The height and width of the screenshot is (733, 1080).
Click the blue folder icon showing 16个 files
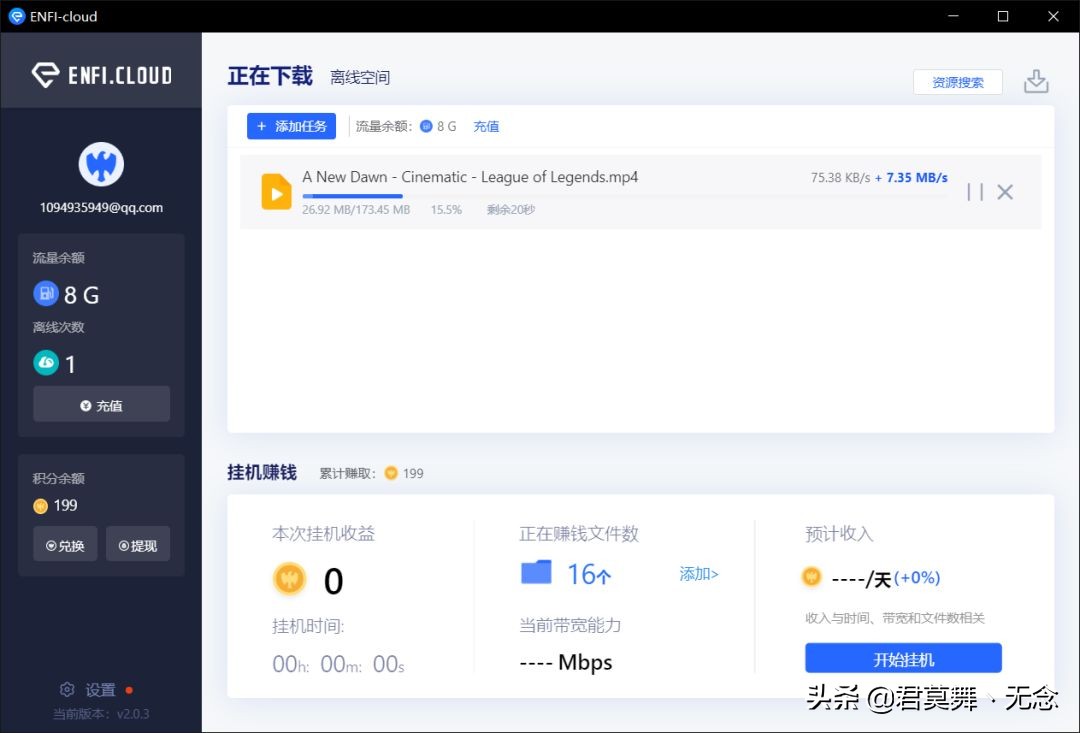pos(536,571)
